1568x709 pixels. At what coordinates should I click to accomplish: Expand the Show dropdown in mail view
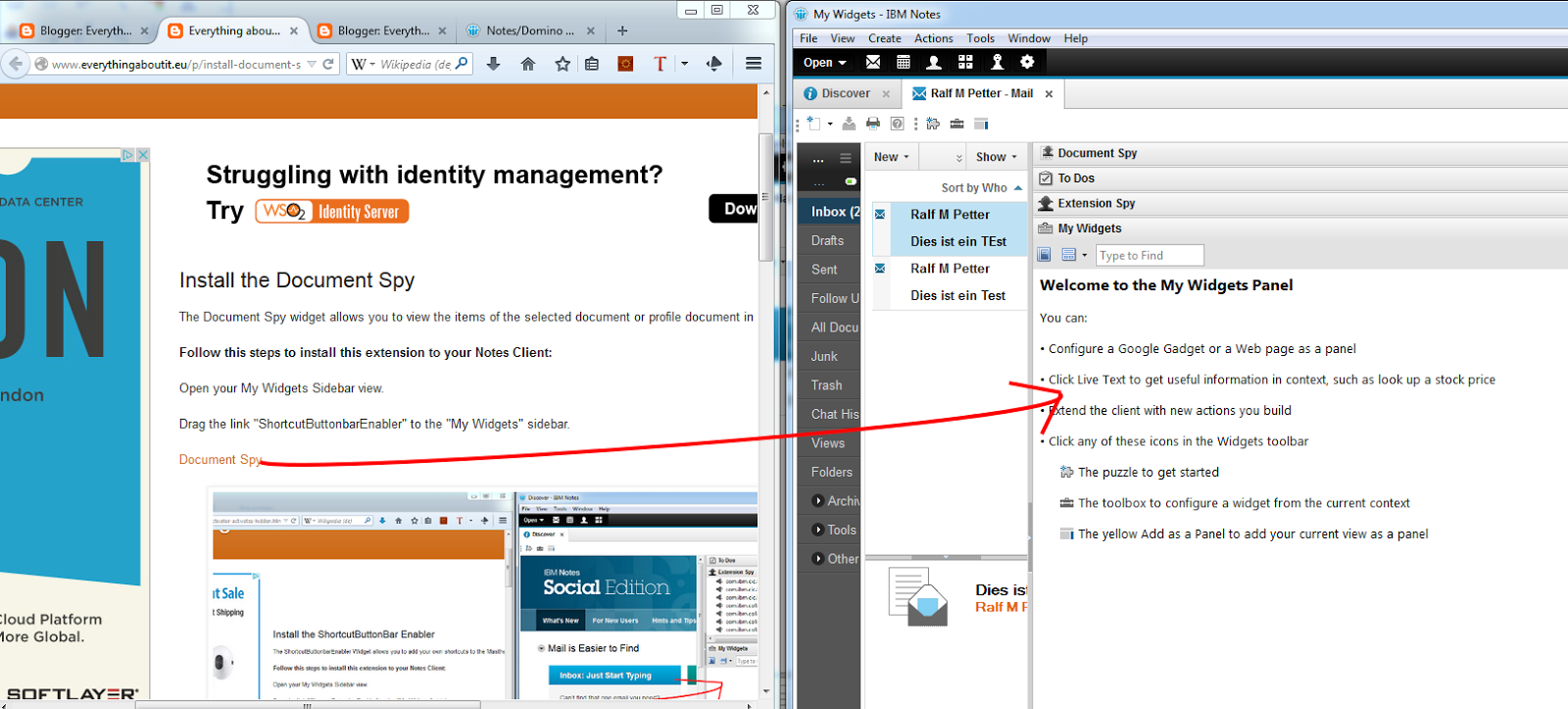coord(996,157)
